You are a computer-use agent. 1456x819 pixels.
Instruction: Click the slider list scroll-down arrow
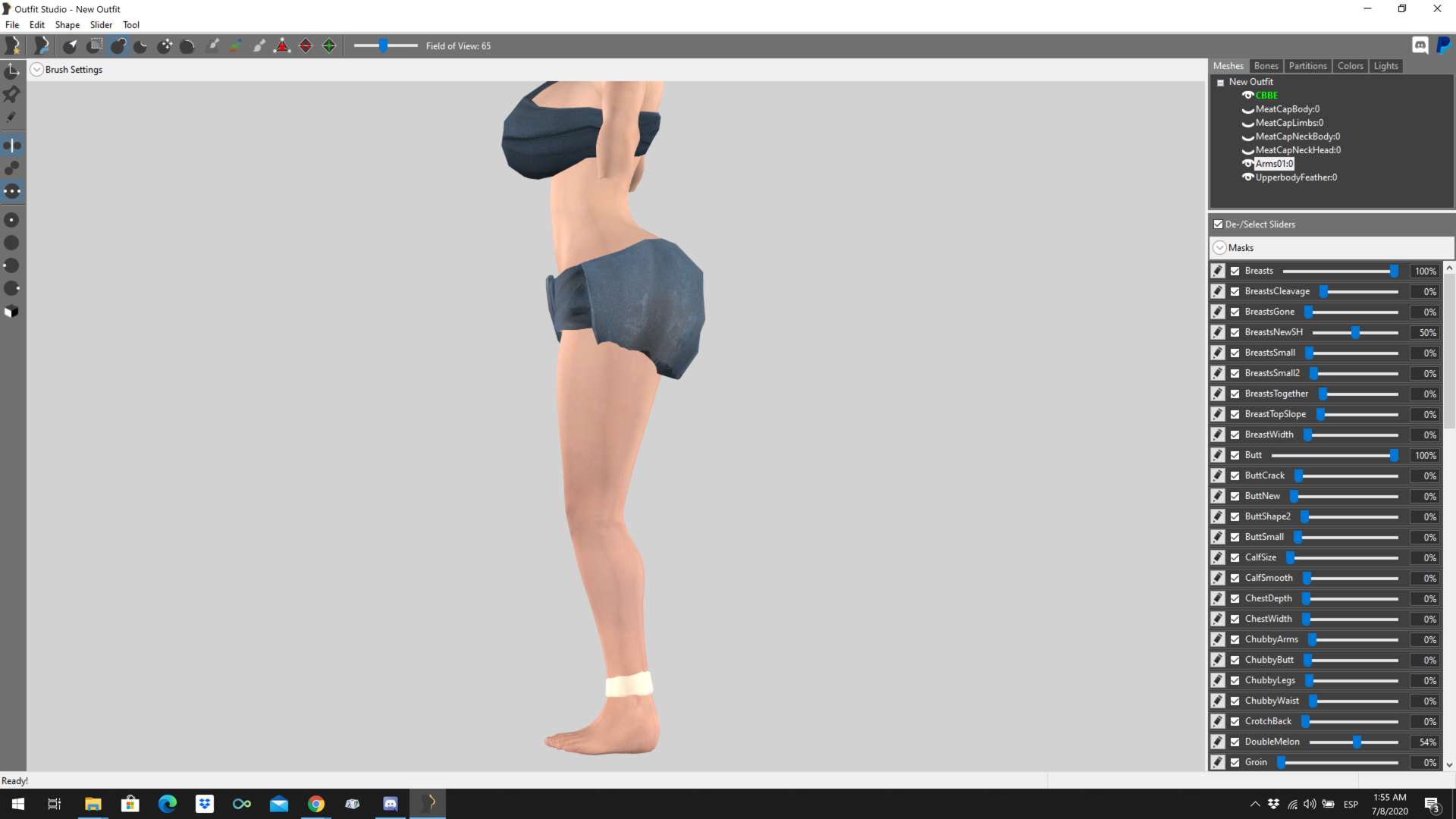pyautogui.click(x=1449, y=765)
